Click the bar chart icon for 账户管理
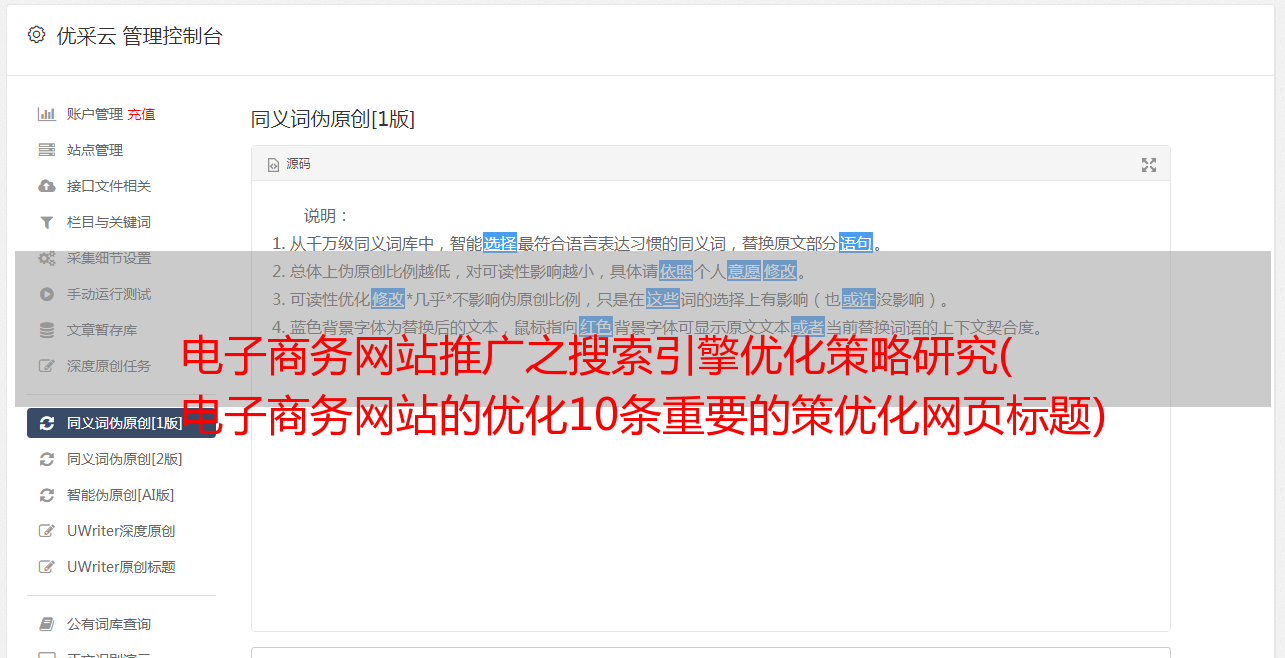This screenshot has height=658, width=1285. (46, 114)
